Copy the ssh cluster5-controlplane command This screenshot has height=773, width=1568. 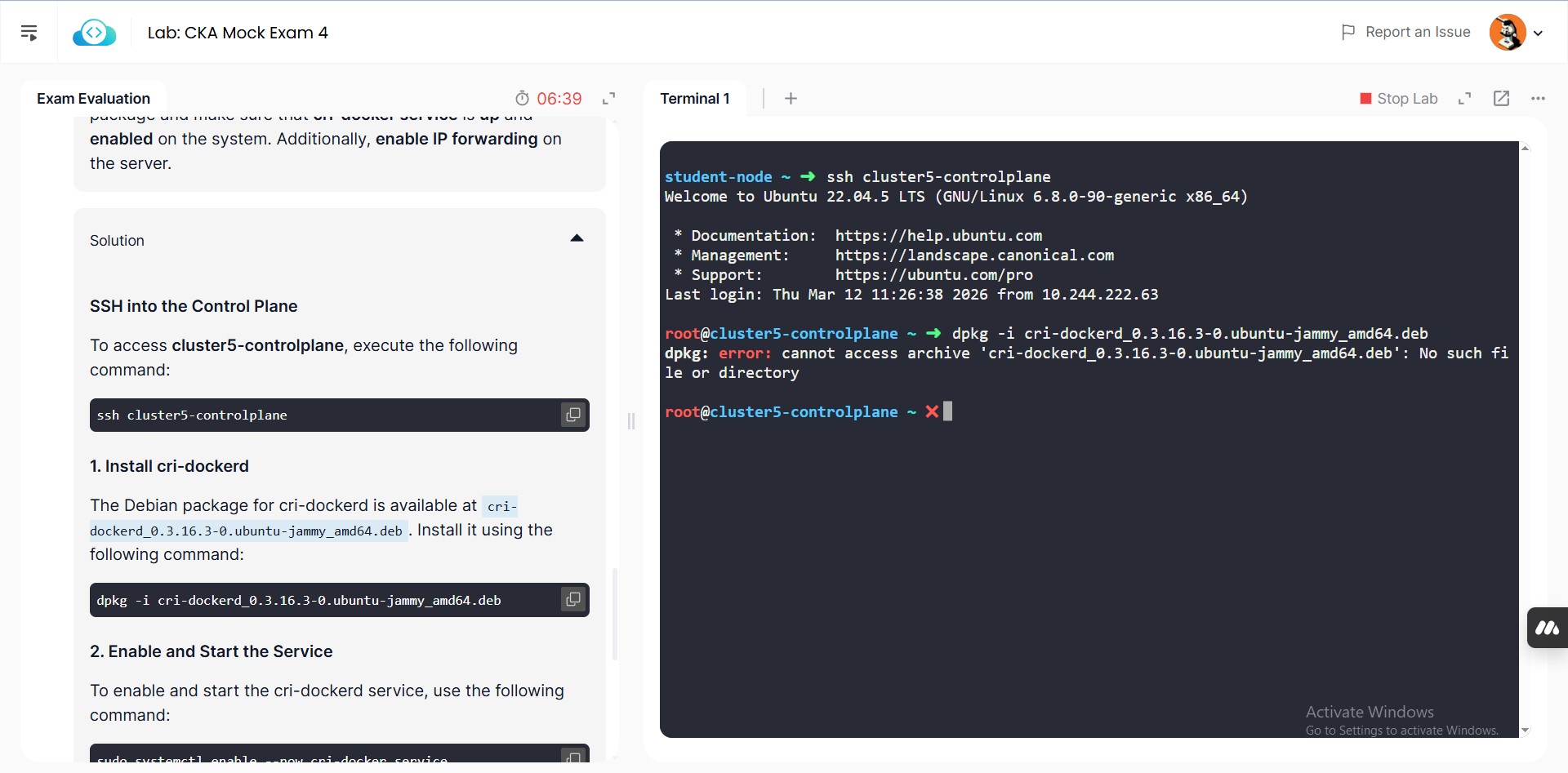tap(573, 415)
